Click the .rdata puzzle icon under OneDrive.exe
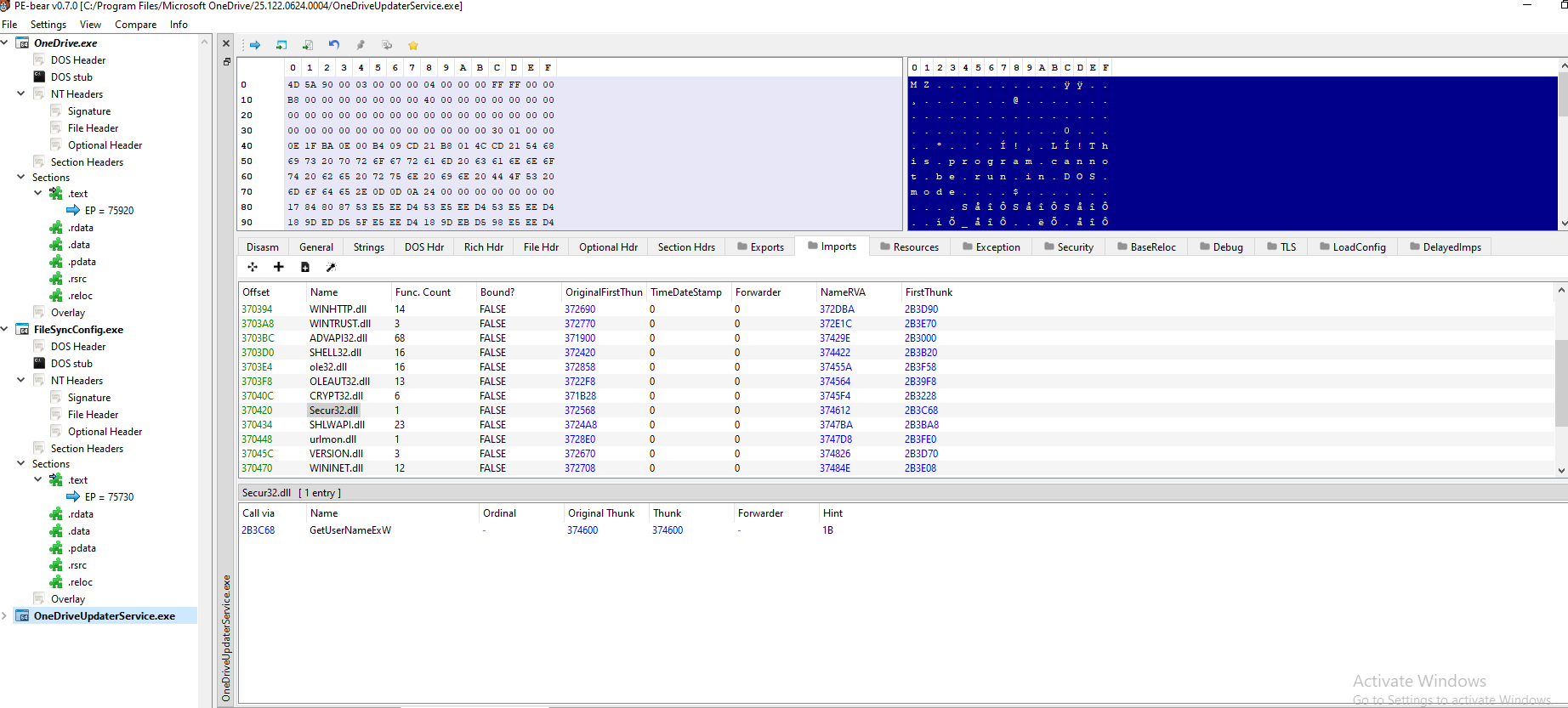 pyautogui.click(x=56, y=227)
